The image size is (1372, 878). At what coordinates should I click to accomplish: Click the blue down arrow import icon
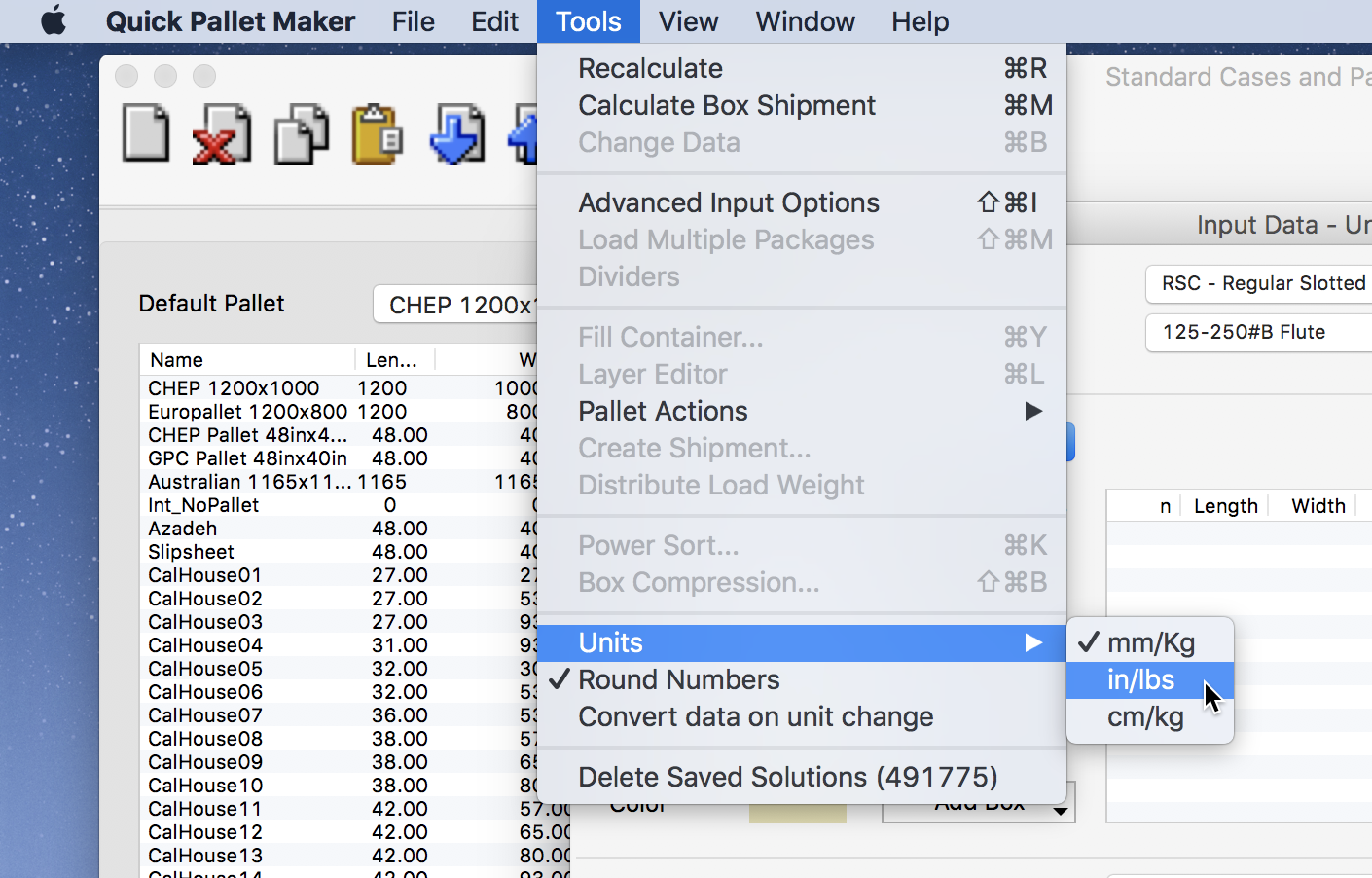tap(457, 134)
